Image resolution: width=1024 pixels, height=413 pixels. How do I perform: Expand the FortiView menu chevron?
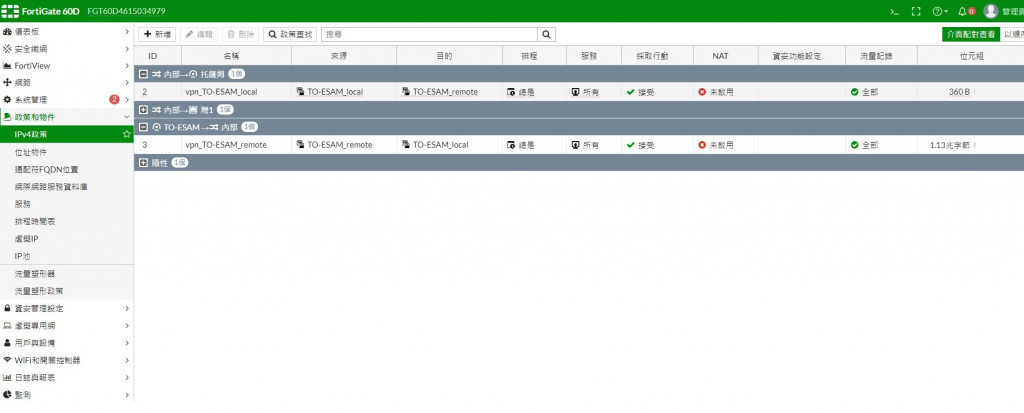[x=127, y=65]
